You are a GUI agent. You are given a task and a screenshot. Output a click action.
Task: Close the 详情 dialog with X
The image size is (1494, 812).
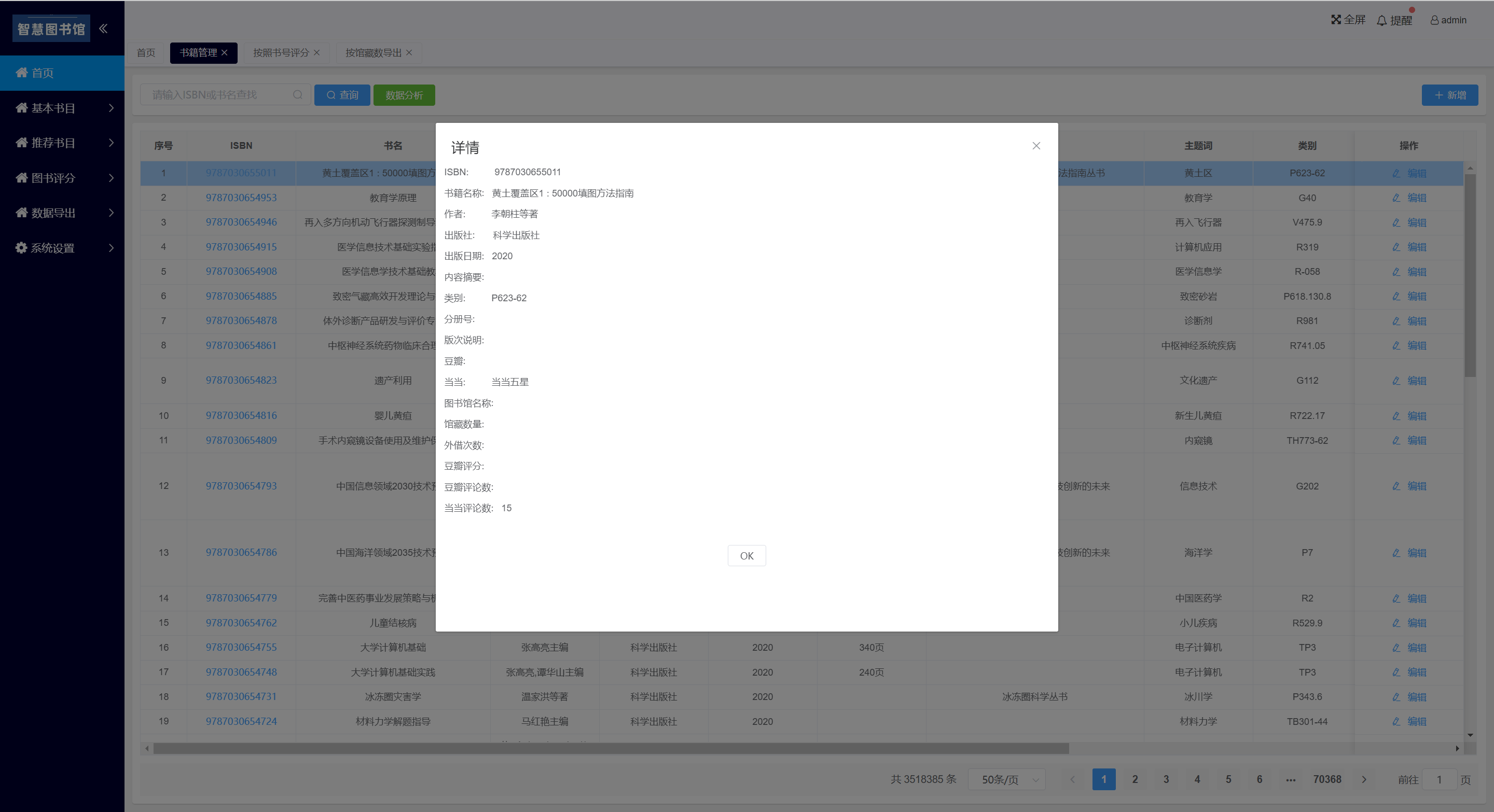point(1036,146)
